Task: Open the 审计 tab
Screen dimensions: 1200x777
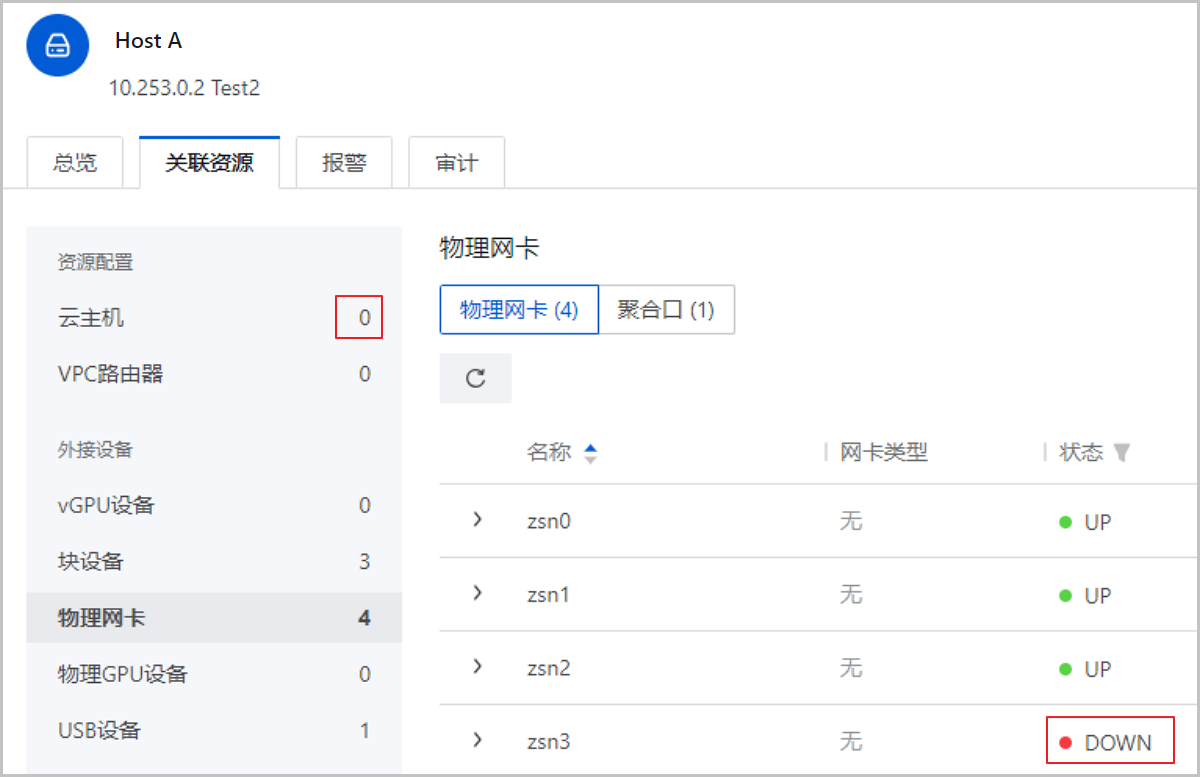Action: pyautogui.click(x=456, y=163)
